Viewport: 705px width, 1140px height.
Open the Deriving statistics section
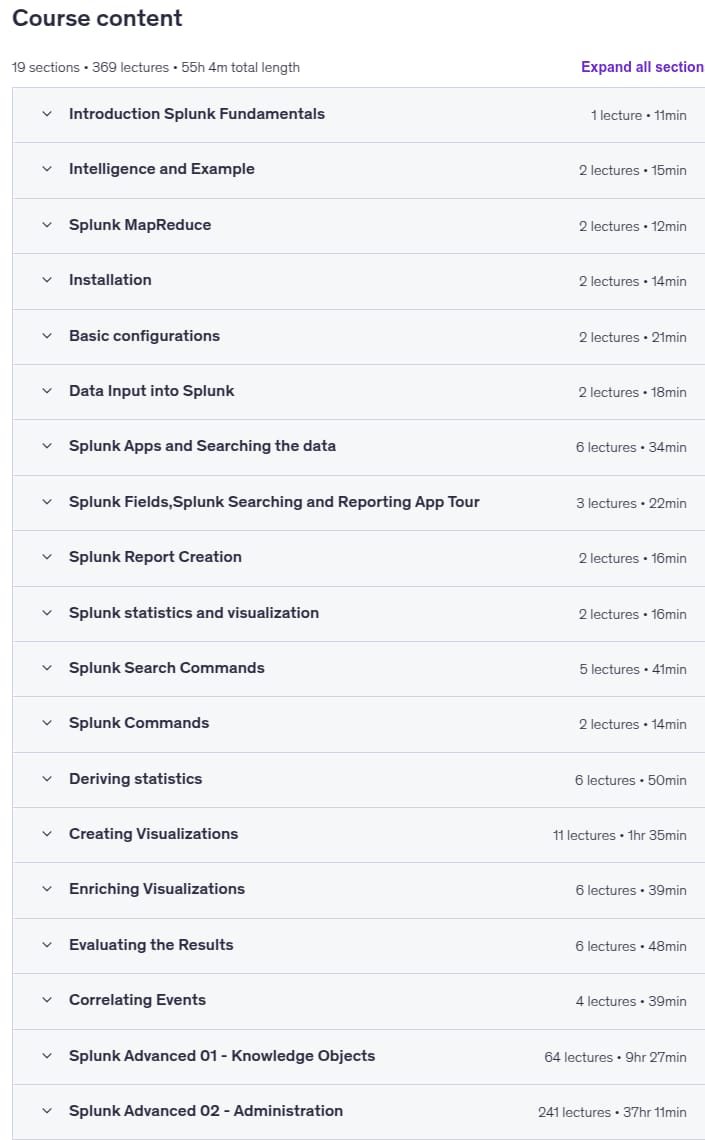tap(358, 779)
